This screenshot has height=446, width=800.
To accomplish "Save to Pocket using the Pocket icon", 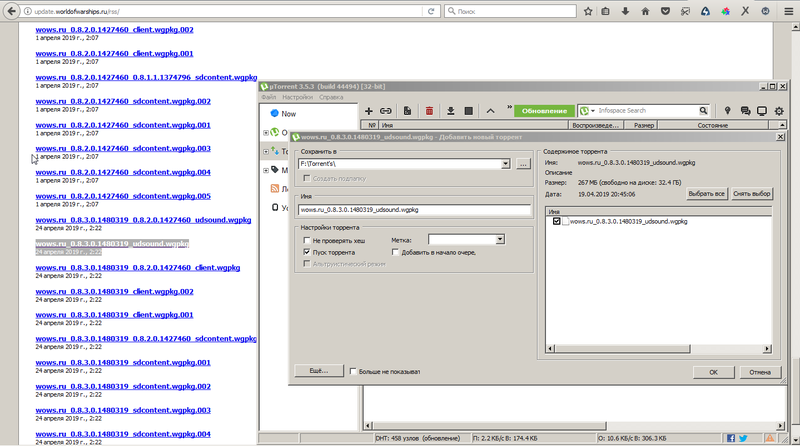I will coord(665,11).
